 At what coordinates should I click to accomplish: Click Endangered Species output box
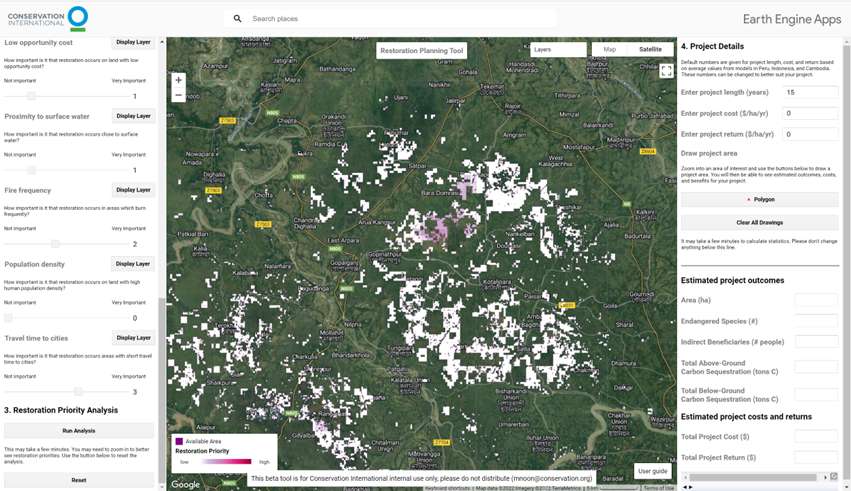point(816,321)
